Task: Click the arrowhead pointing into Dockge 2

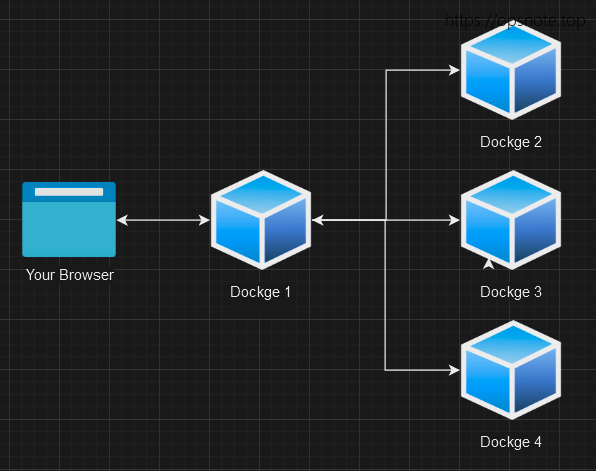Action: point(454,70)
